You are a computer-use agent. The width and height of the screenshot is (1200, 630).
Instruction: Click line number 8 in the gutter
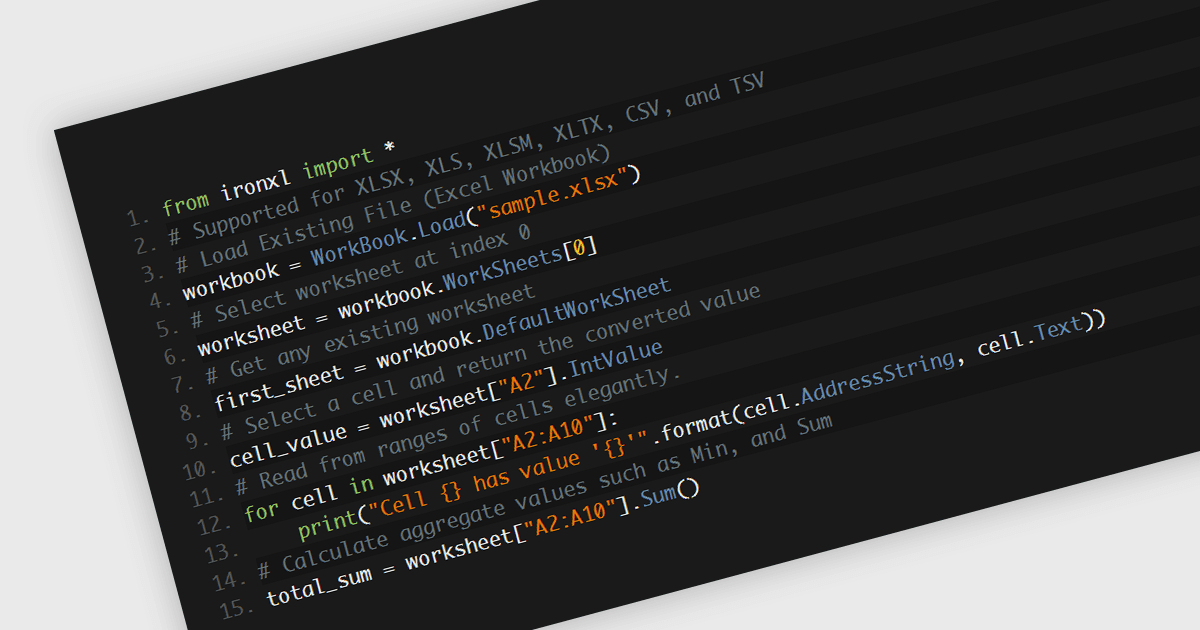pos(191,412)
